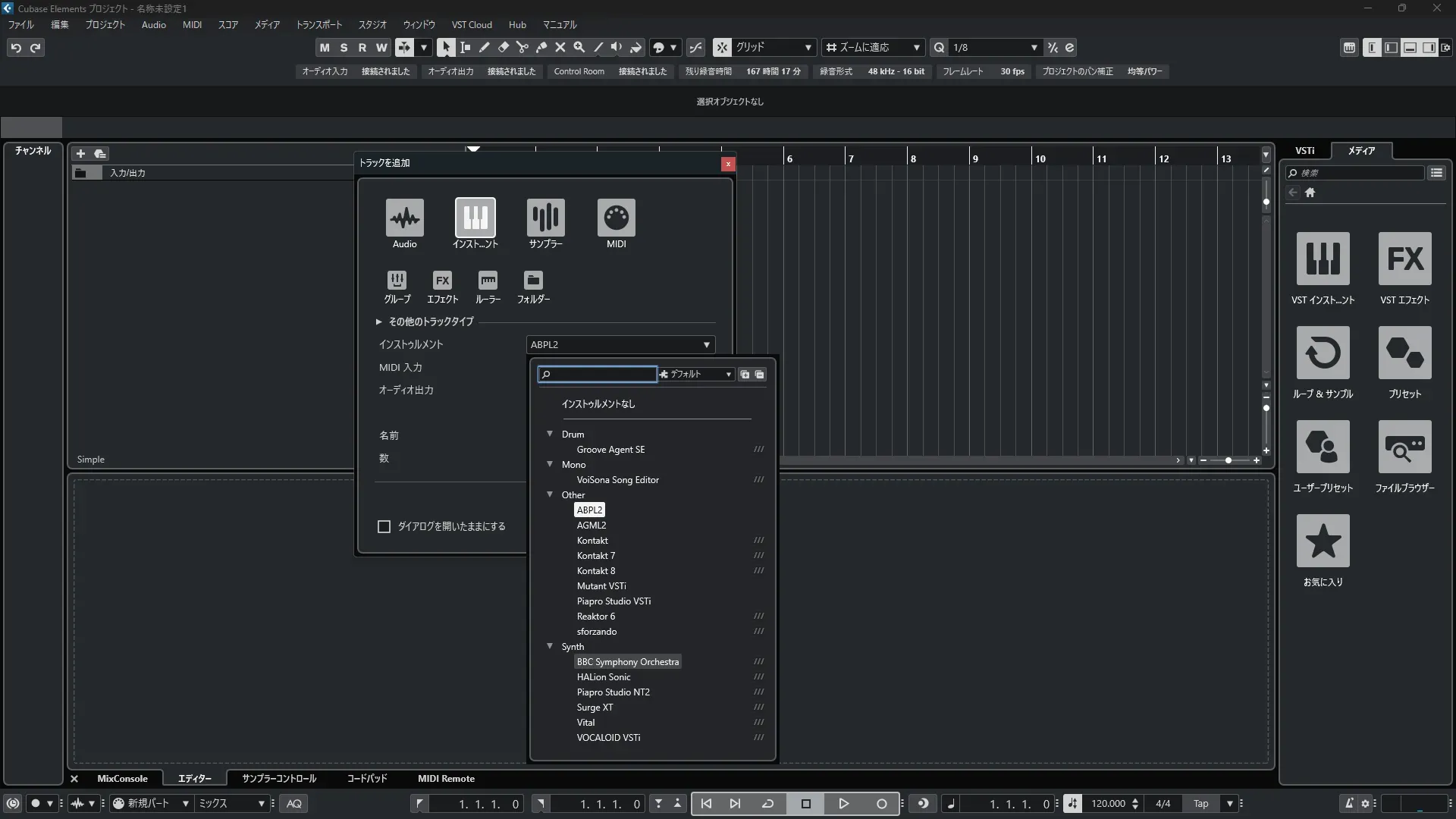Select the No Instrument entry
This screenshot has width=1456, height=819.
[598, 404]
